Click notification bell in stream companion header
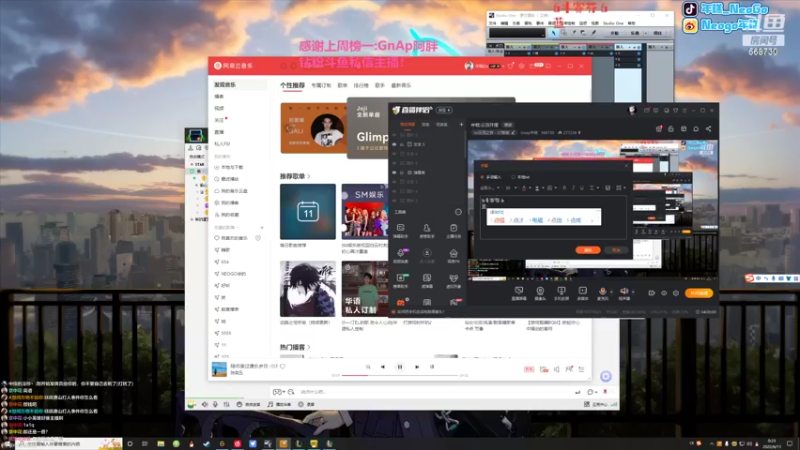800x450 pixels. [696, 129]
